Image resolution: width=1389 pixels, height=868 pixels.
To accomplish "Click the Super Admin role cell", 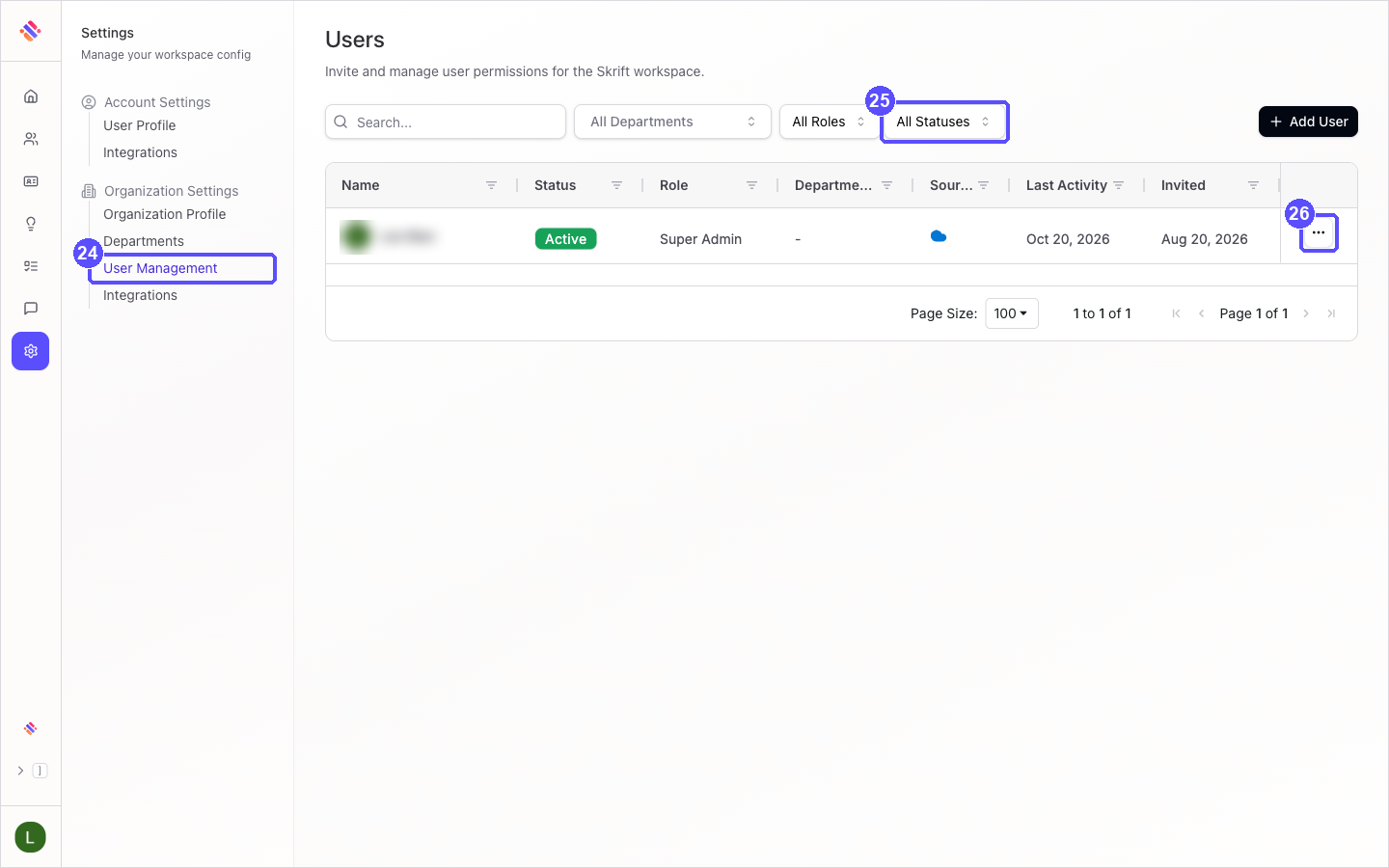I will click(700, 239).
